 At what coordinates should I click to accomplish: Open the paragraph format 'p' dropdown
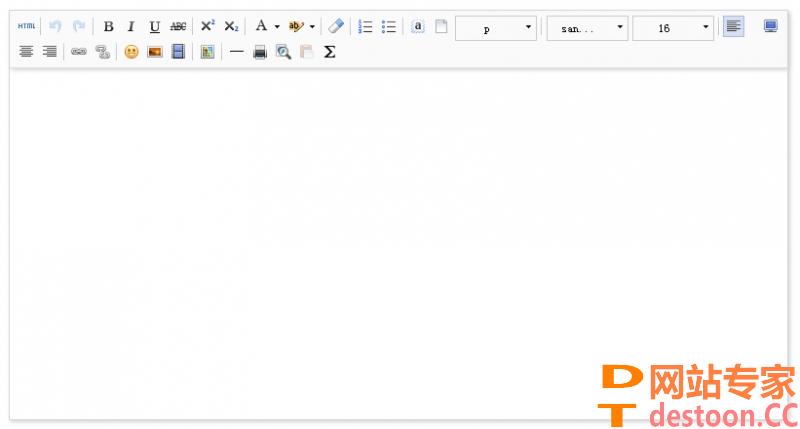(x=496, y=28)
